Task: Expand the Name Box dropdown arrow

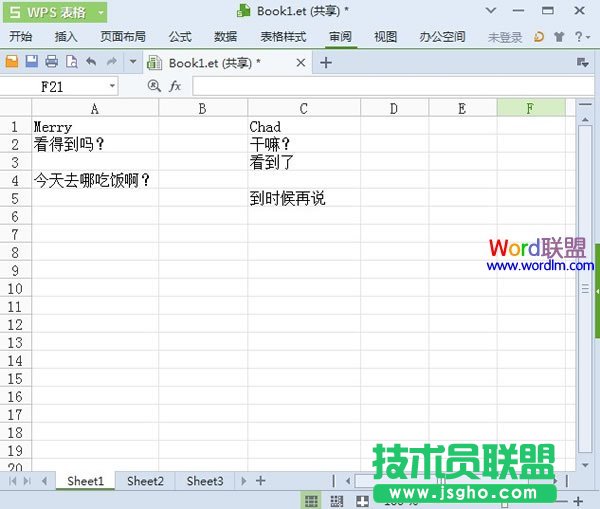Action: coord(110,87)
